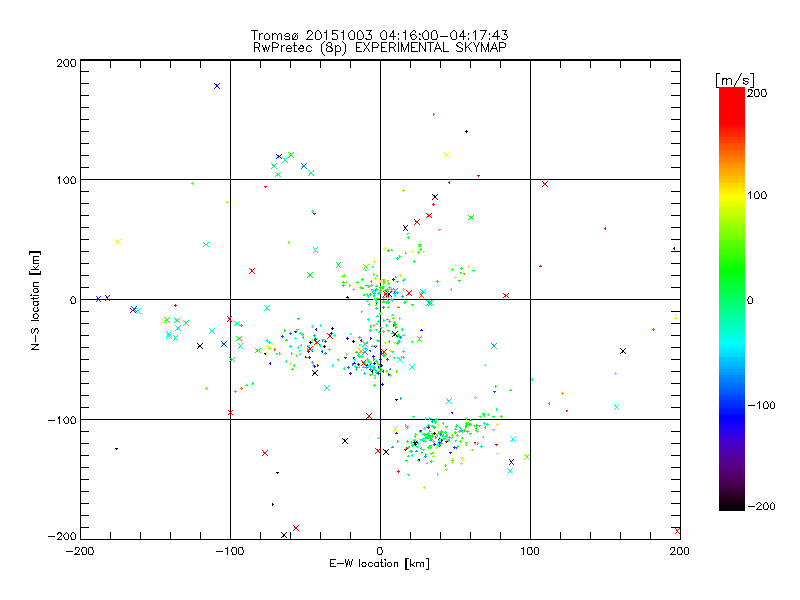Select the "[m/s]" colorbar unit label
Viewport: 800px width, 600px height.
click(735, 80)
